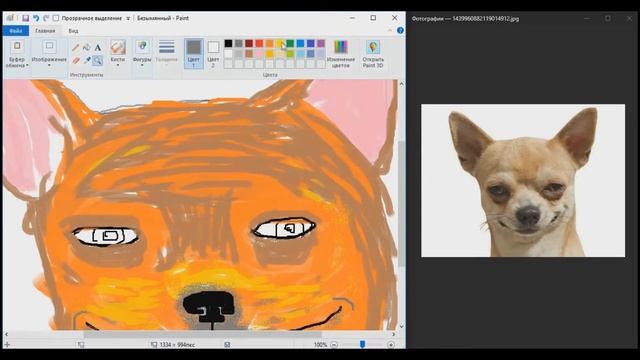Viewport: 640px width, 360px height.
Task: Expand the Shapes (Фигуры) dropdown arrow
Action: pos(142,65)
